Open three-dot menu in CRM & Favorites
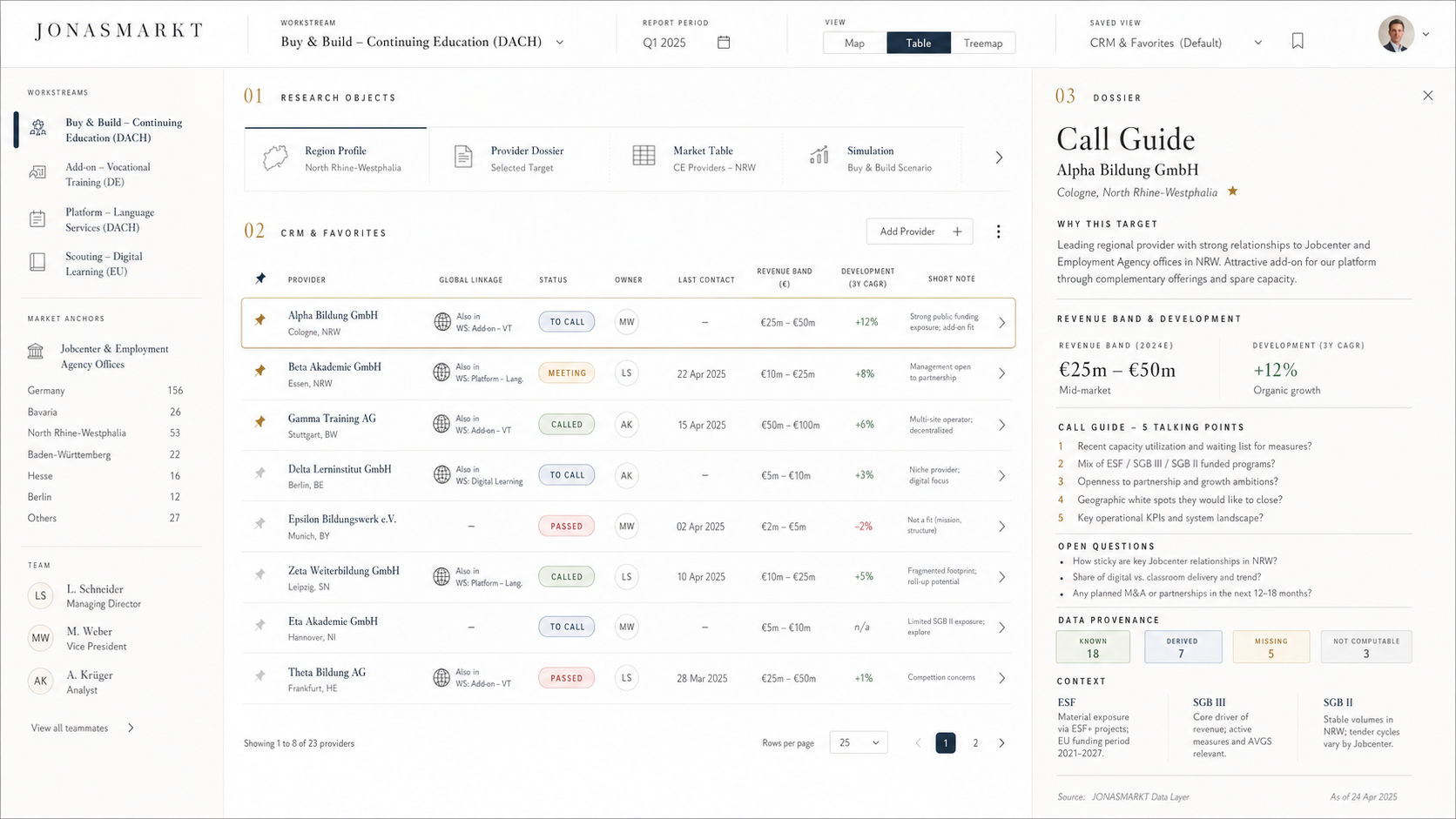Viewport: 1456px width, 819px height. point(998,232)
